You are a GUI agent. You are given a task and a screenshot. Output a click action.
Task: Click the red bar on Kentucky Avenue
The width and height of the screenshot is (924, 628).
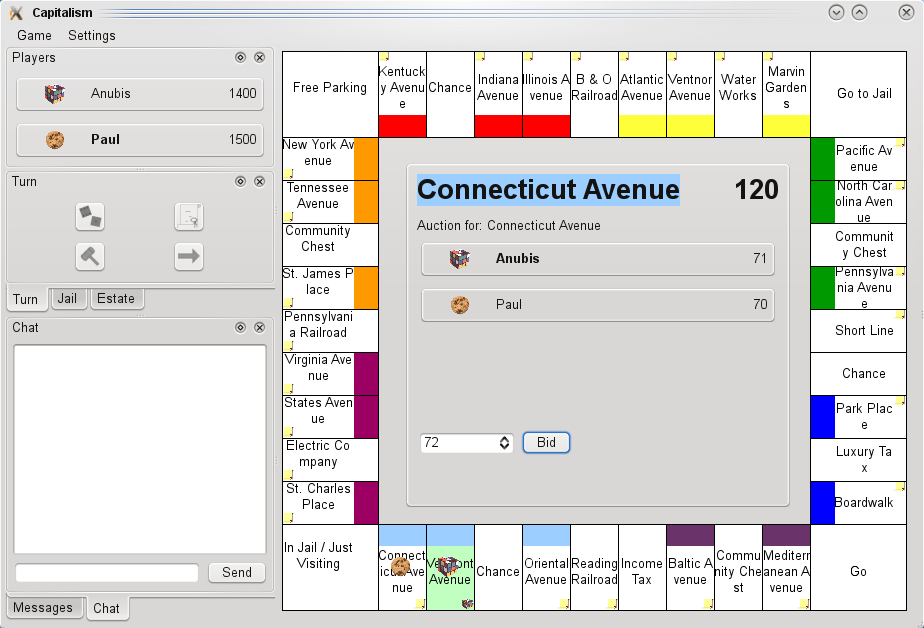[x=402, y=126]
